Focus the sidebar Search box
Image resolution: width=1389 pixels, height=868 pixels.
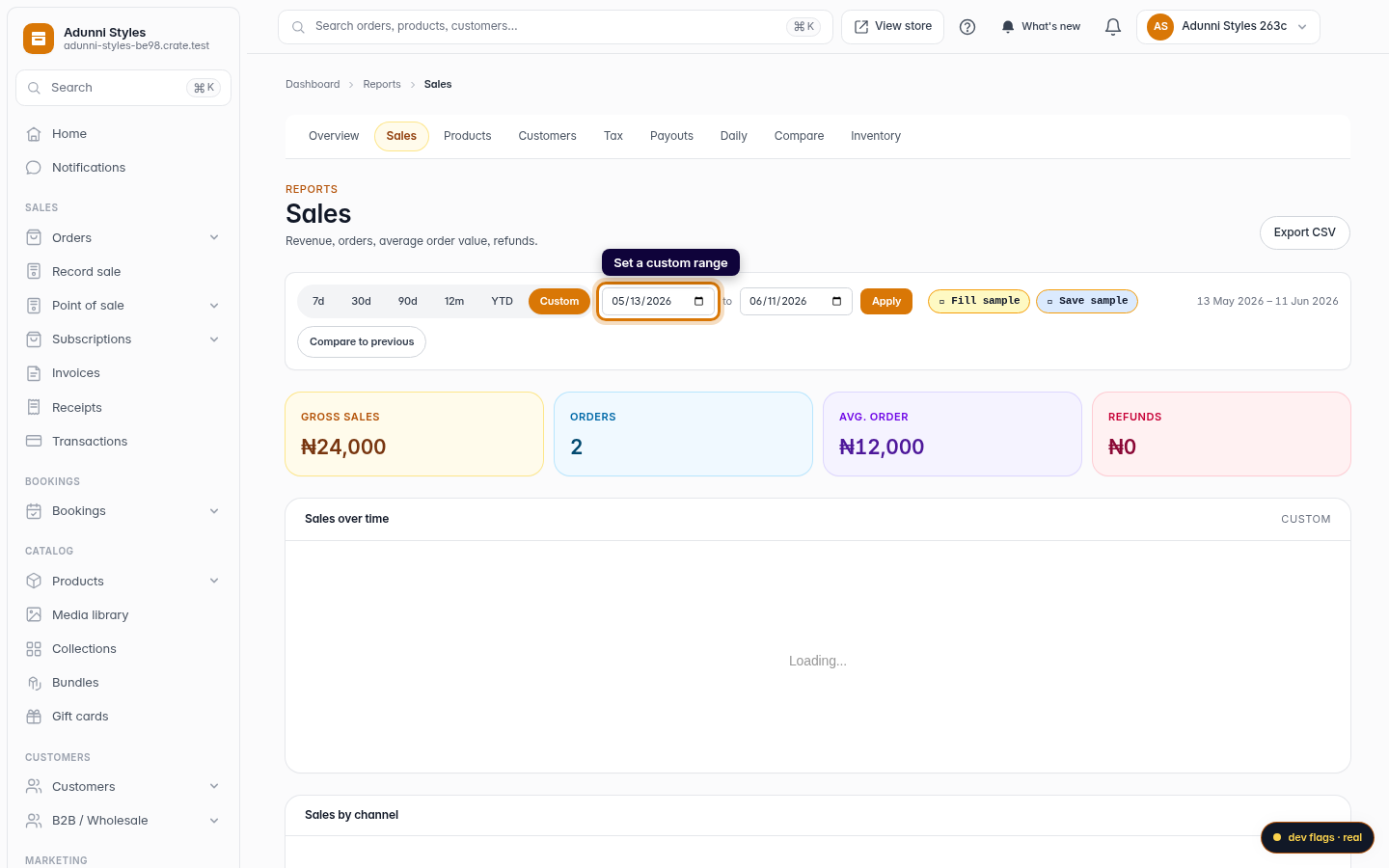coord(123,88)
